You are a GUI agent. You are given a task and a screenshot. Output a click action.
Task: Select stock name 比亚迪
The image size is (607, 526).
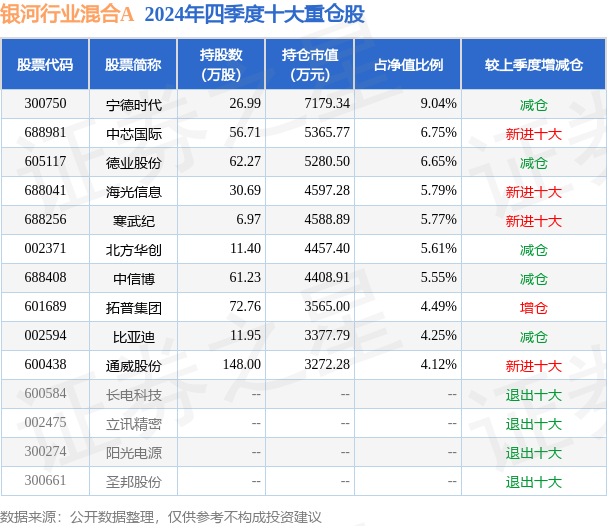(x=134, y=337)
